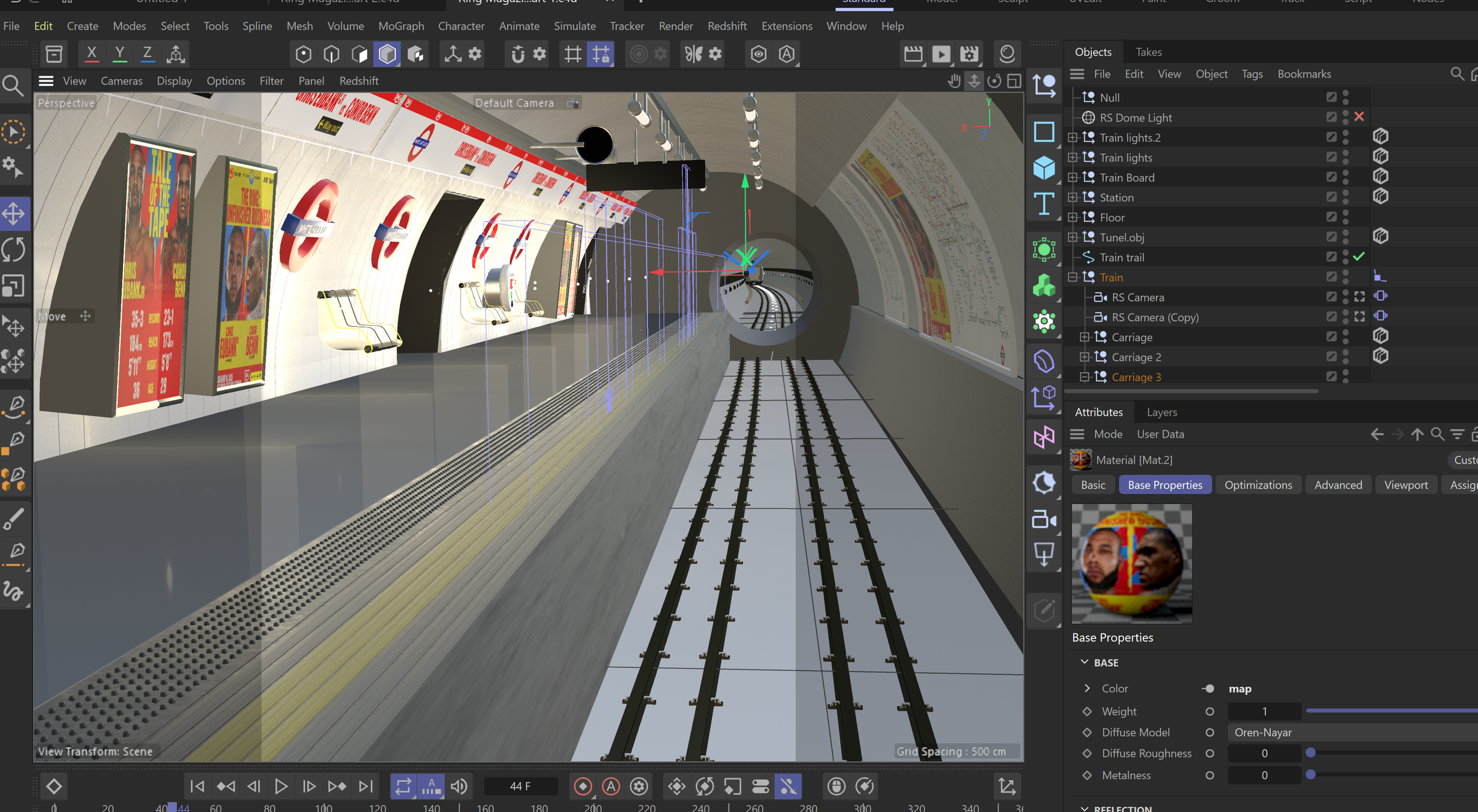
Task: Toggle Train trail green checkmark
Action: coord(1359,256)
